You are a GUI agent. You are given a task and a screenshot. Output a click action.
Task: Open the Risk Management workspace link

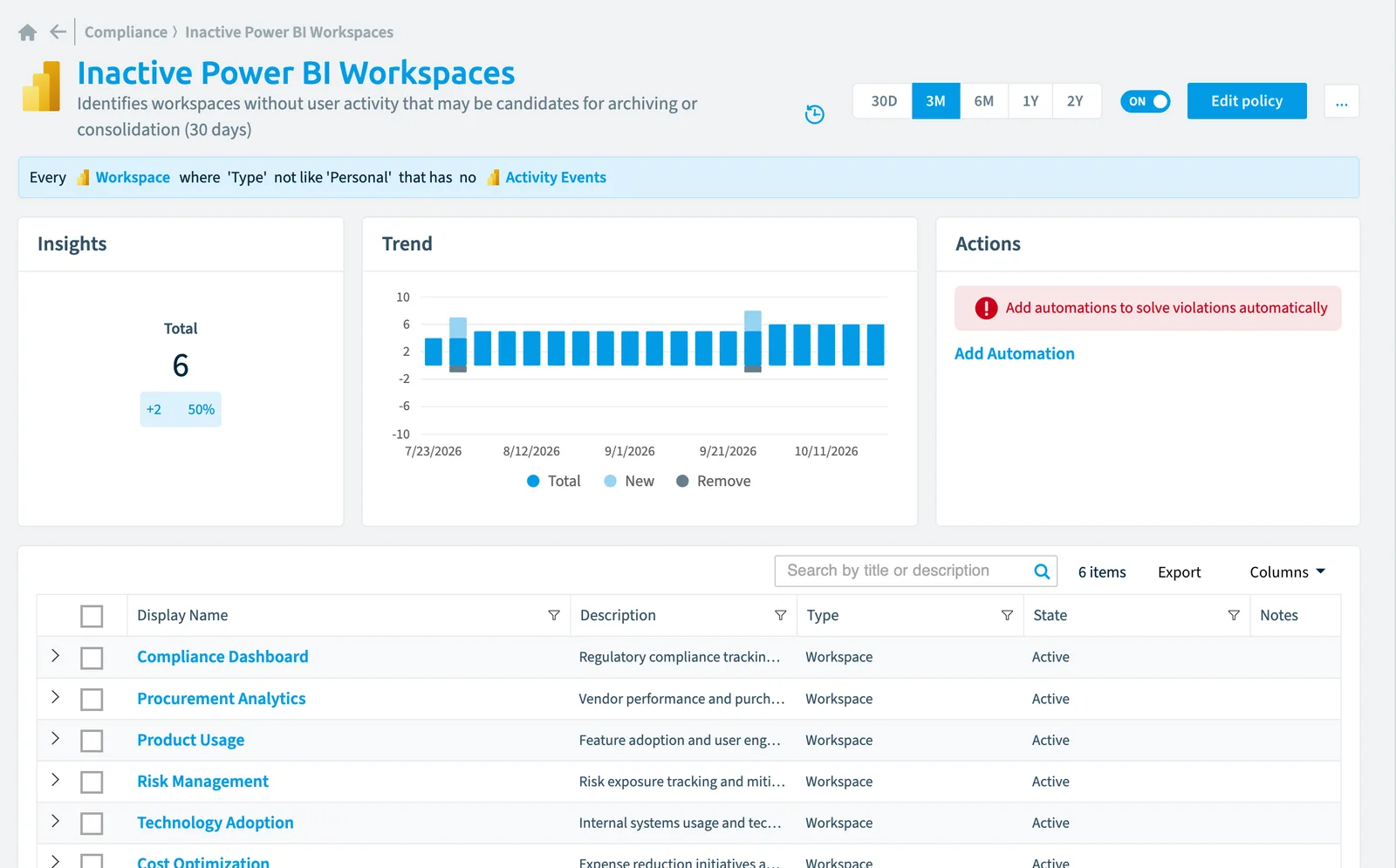coord(202,782)
